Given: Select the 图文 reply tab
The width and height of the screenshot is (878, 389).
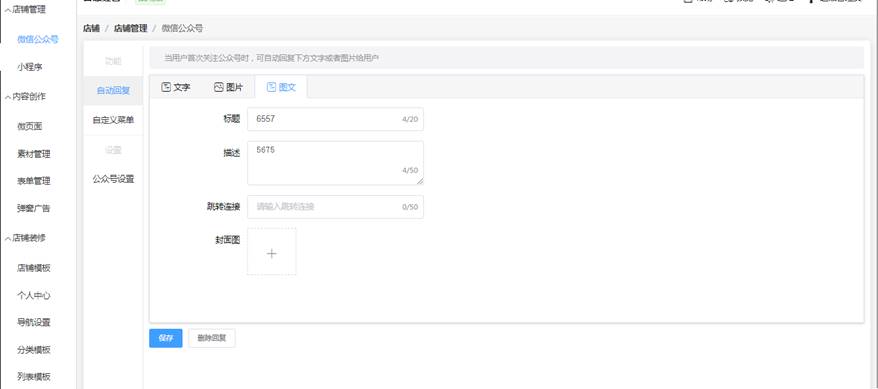Looking at the screenshot, I should tap(281, 87).
